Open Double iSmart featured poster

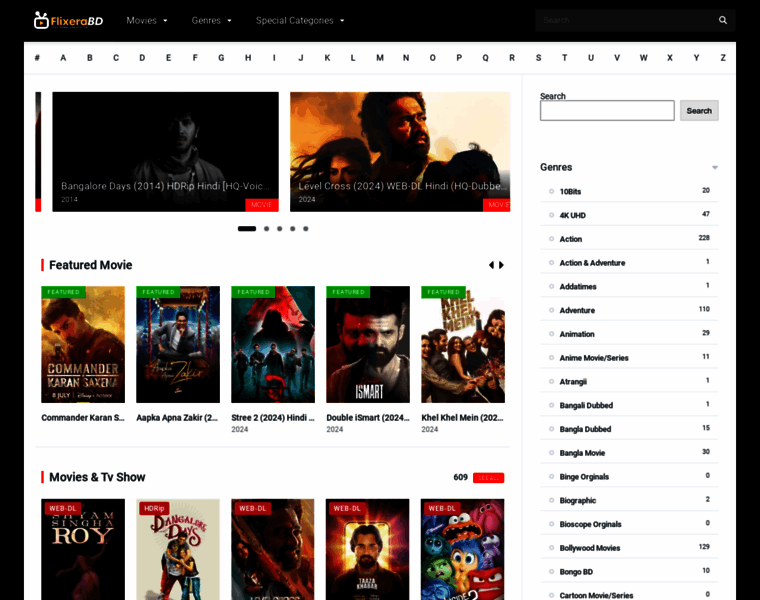(368, 344)
